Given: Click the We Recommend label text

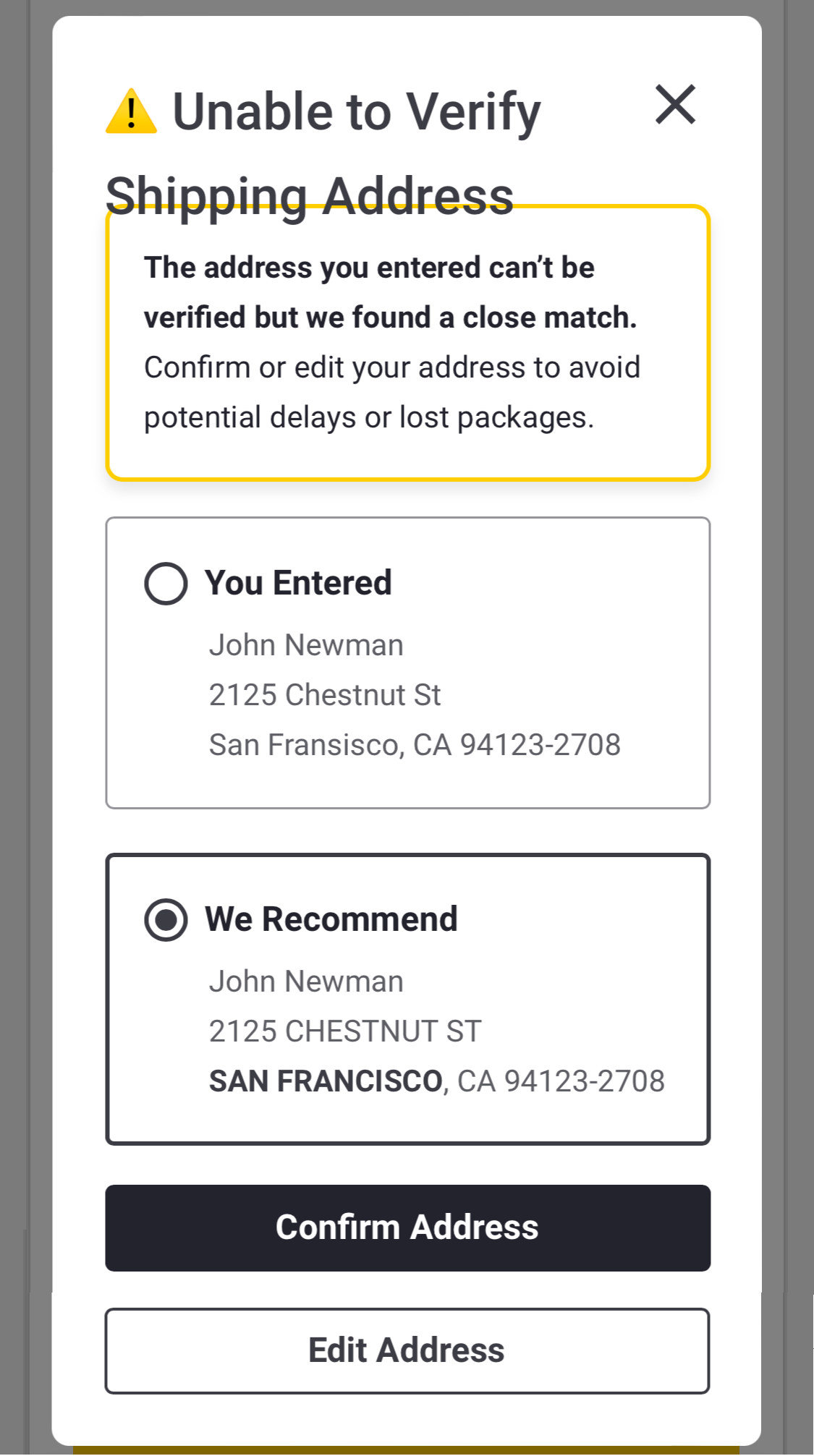Looking at the screenshot, I should pos(331,919).
